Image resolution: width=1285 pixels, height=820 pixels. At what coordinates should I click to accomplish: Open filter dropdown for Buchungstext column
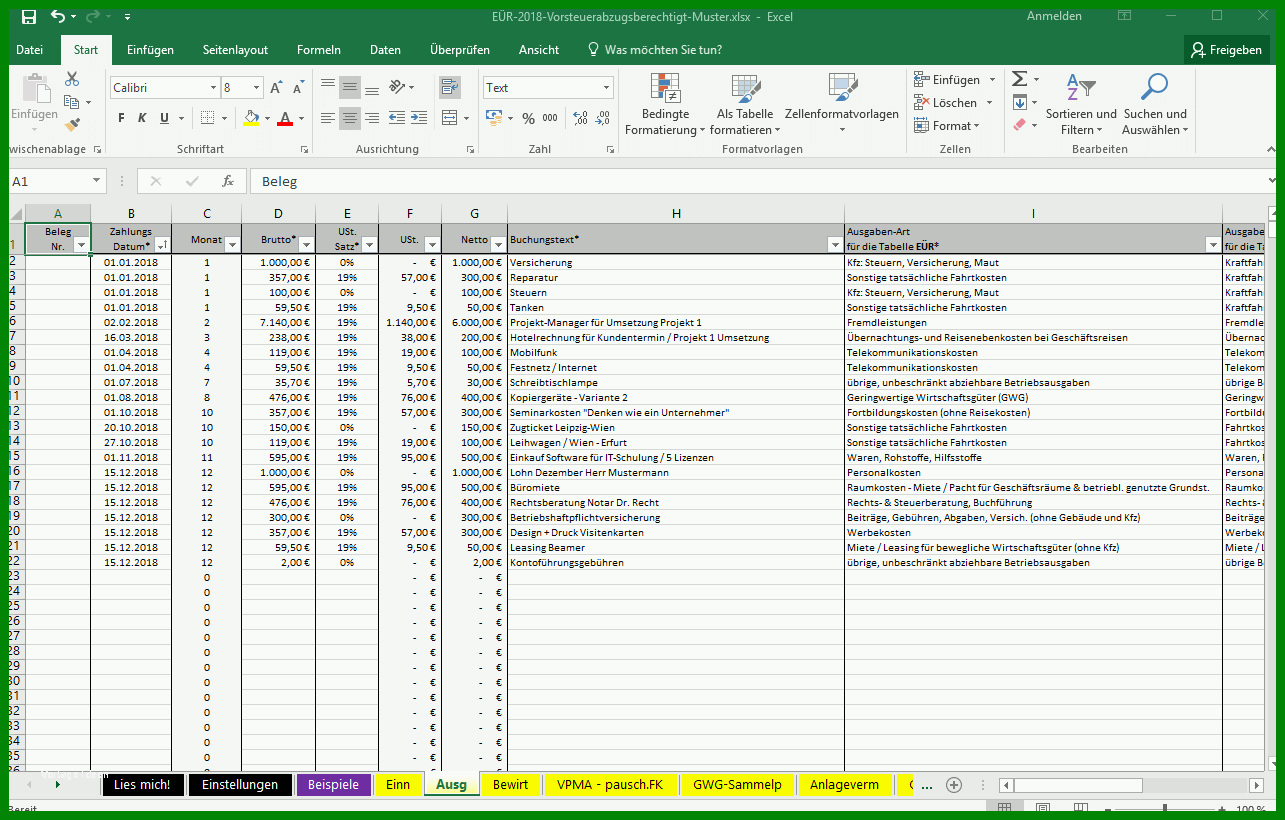[835, 245]
